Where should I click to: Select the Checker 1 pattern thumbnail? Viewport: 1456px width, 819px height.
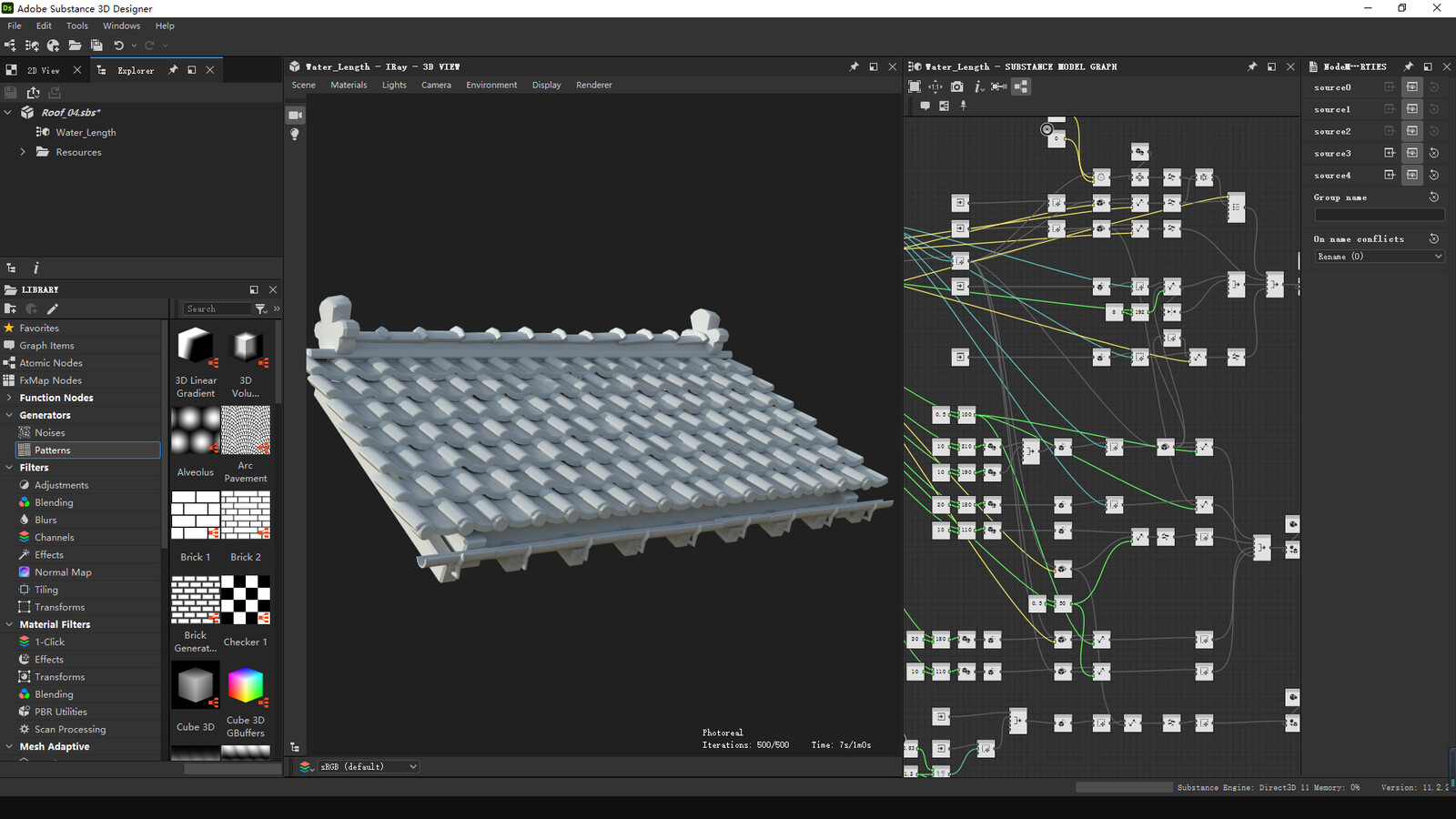tap(246, 600)
